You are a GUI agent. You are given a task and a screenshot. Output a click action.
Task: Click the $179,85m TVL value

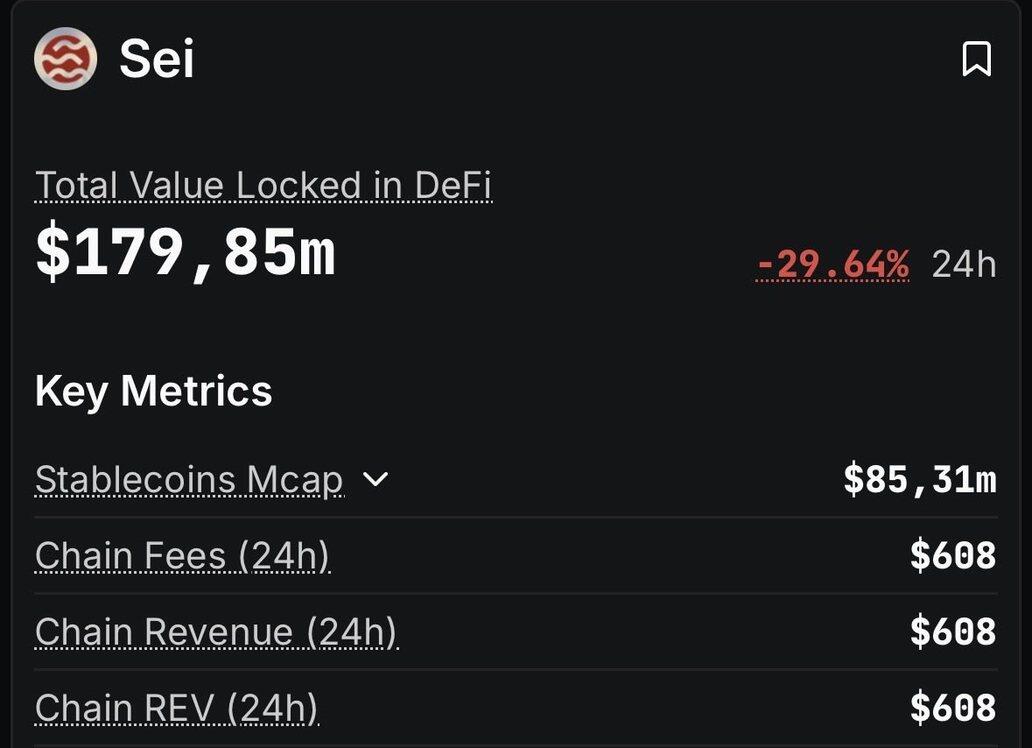click(185, 254)
